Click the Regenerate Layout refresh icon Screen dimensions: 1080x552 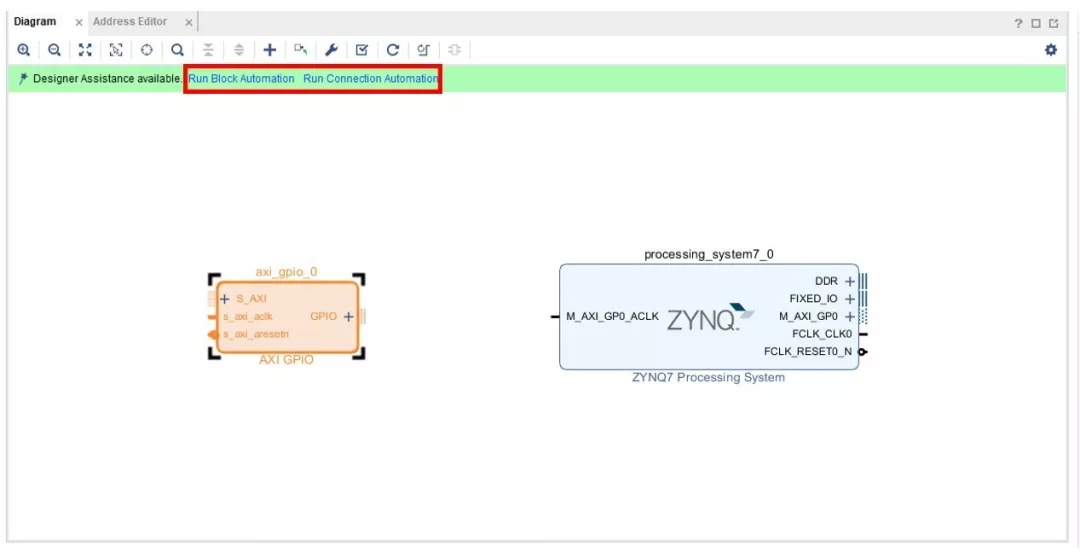pyautogui.click(x=393, y=50)
